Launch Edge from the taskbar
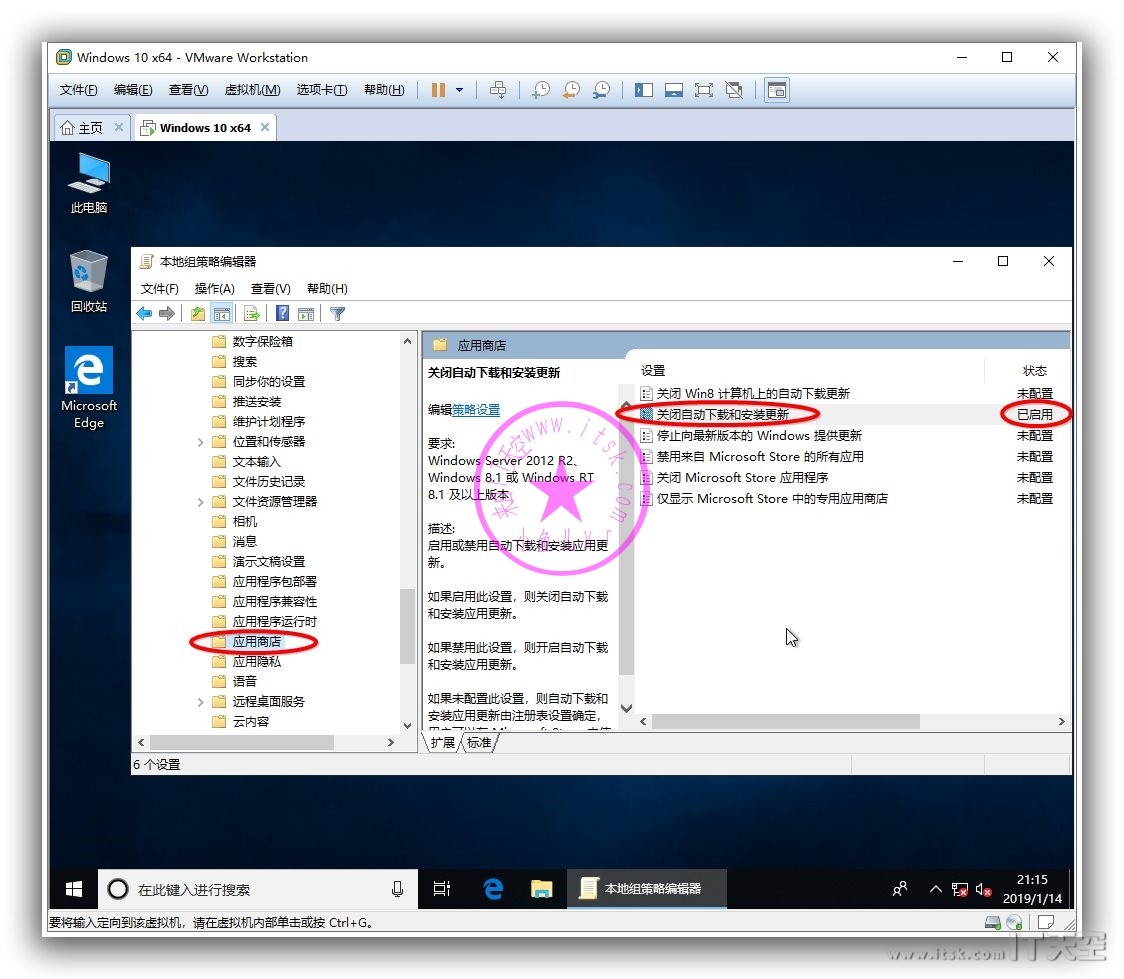 [x=493, y=889]
